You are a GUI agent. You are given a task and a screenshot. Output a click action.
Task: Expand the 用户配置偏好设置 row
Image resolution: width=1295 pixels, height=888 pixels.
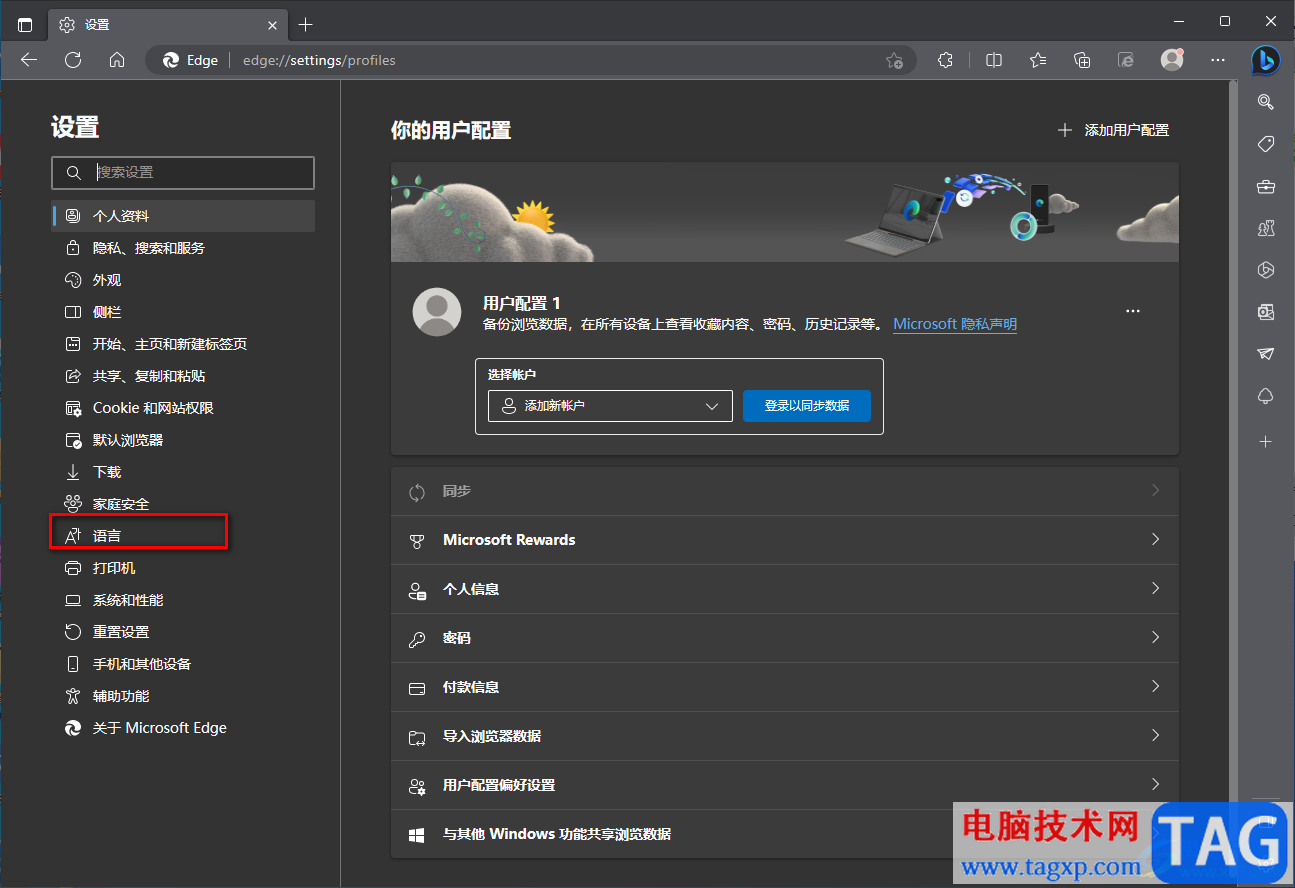[x=785, y=785]
